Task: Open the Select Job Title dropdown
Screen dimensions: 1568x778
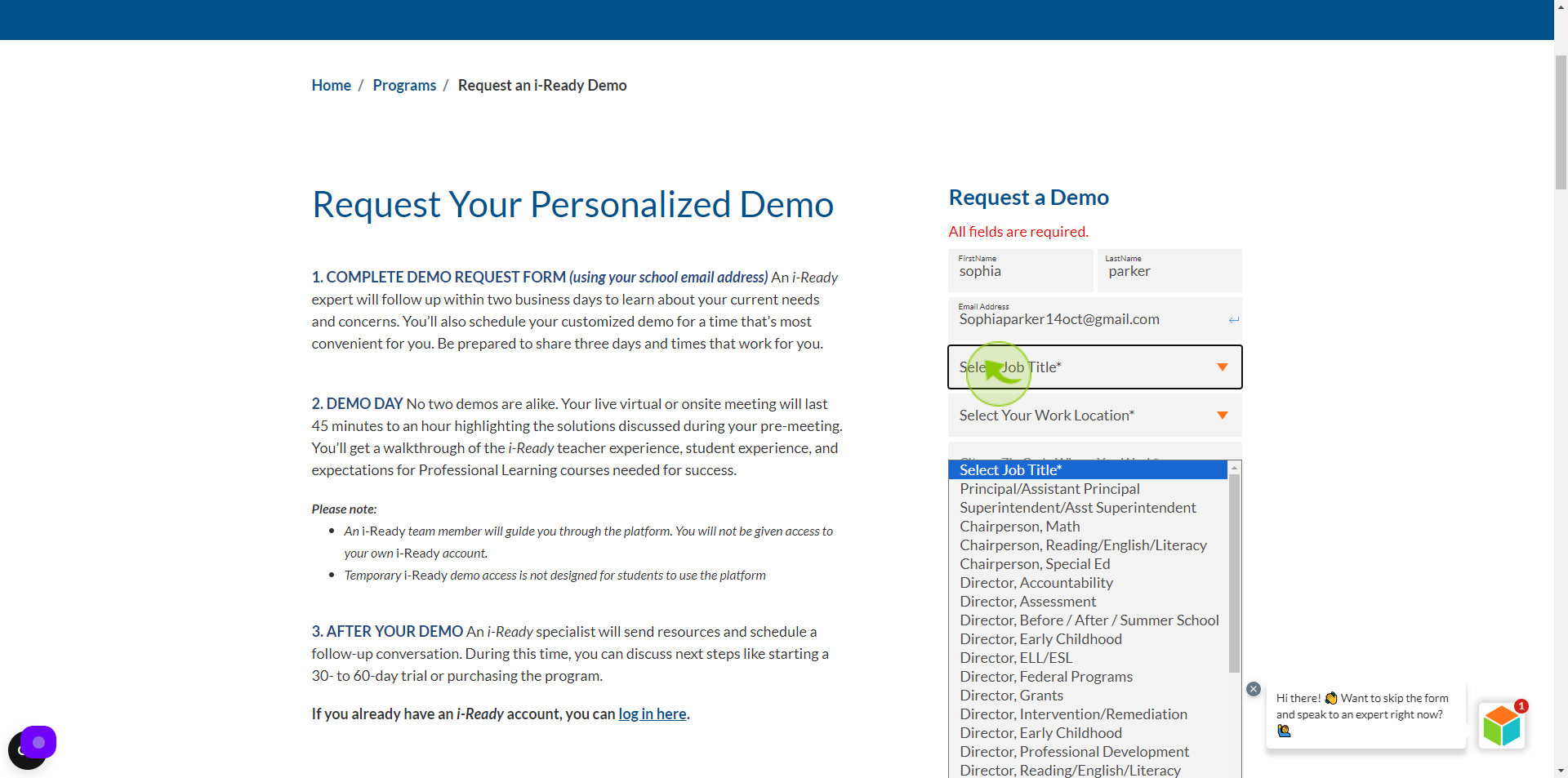Action: click(1095, 367)
